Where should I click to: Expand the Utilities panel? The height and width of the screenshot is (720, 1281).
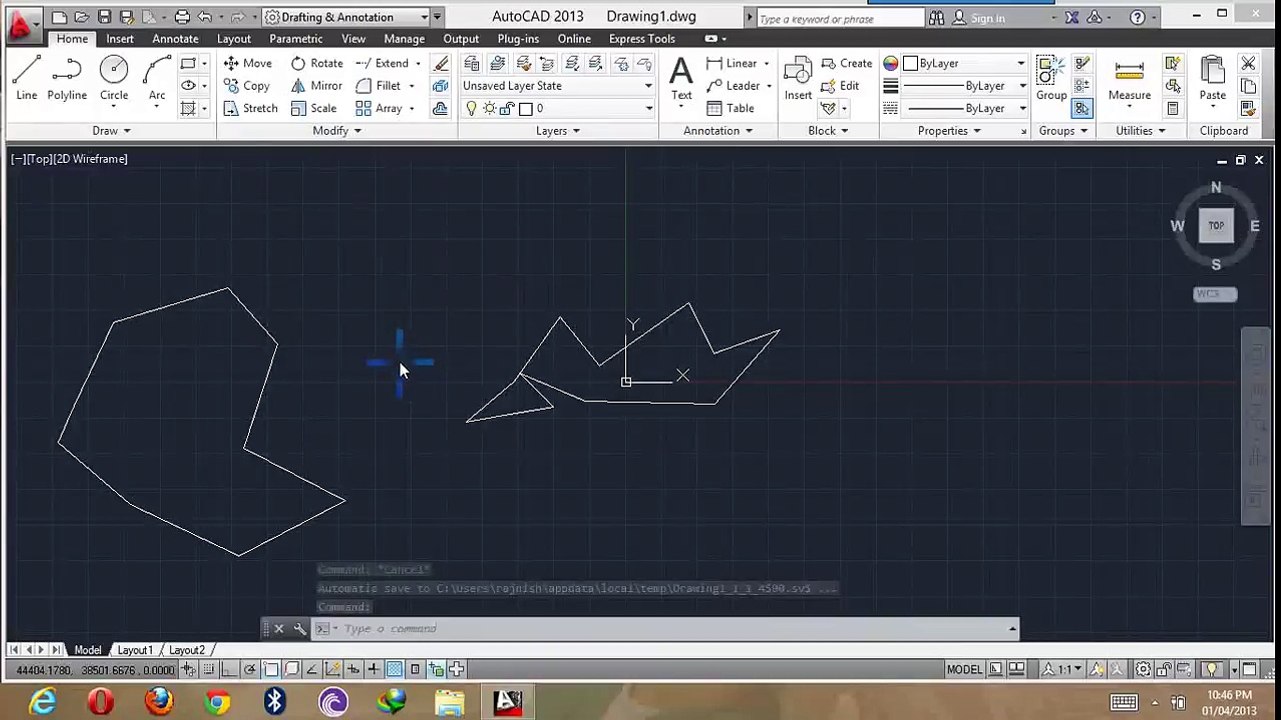1140,131
